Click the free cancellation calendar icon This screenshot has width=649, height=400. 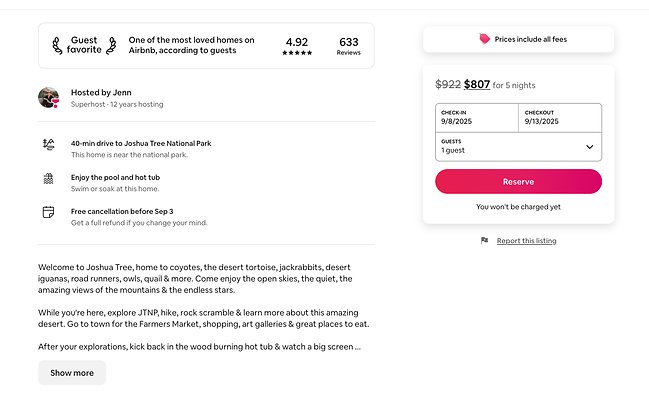pos(48,212)
